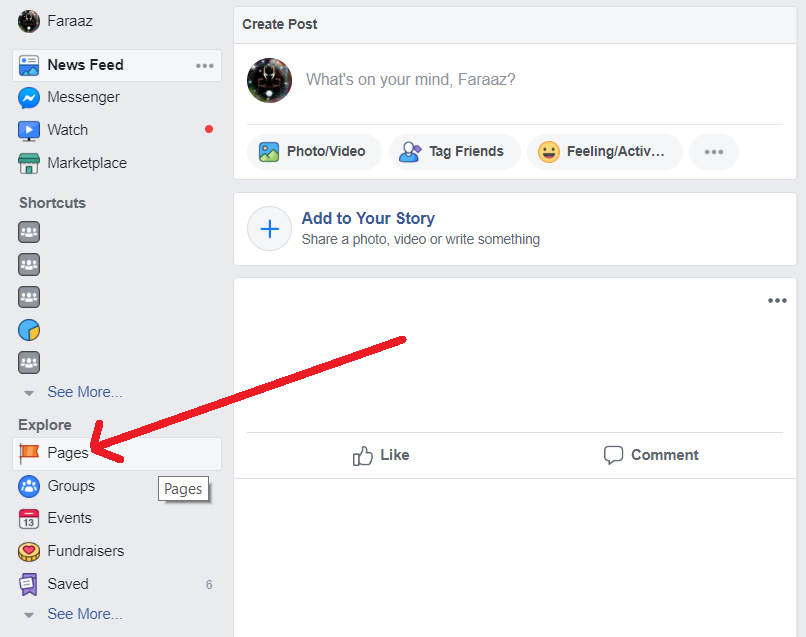Click profile picture in Create Post
The height and width of the screenshot is (637, 806).
(x=269, y=80)
